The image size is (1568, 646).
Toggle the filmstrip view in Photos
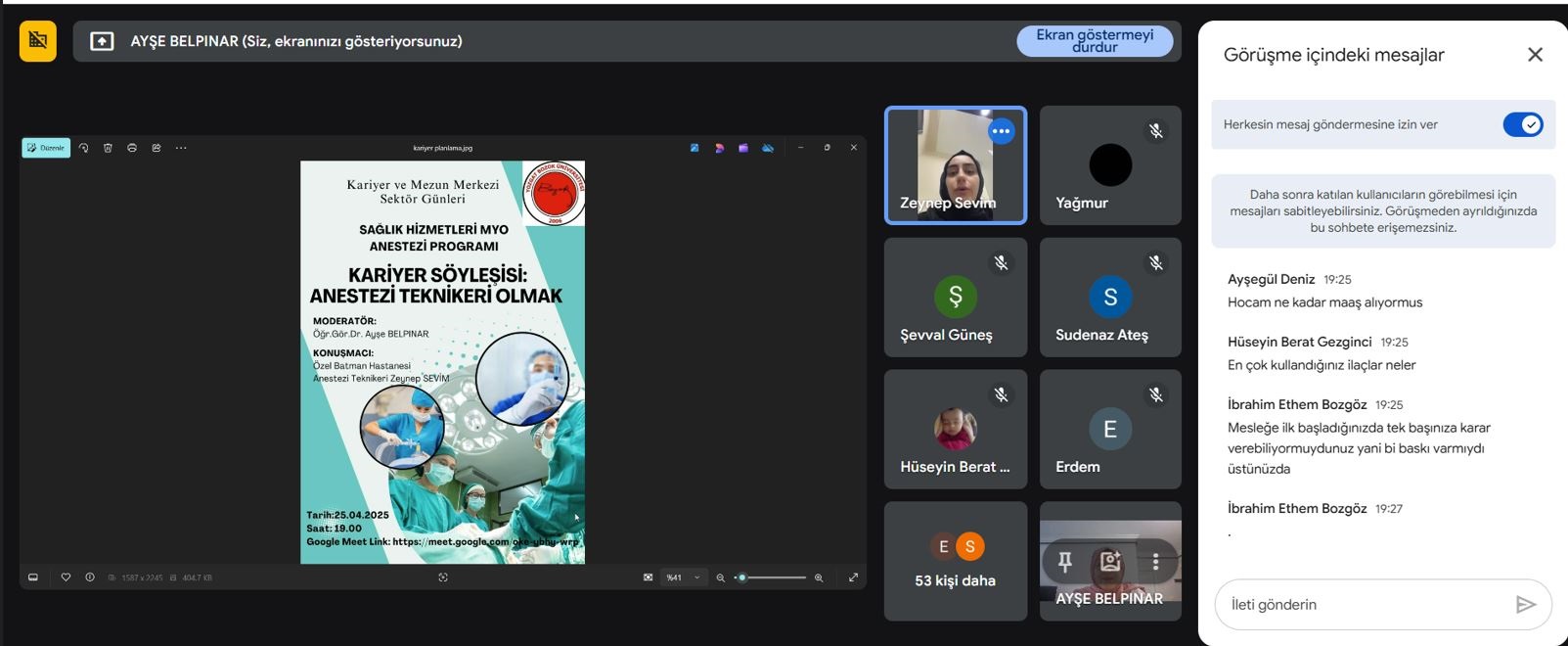point(33,577)
